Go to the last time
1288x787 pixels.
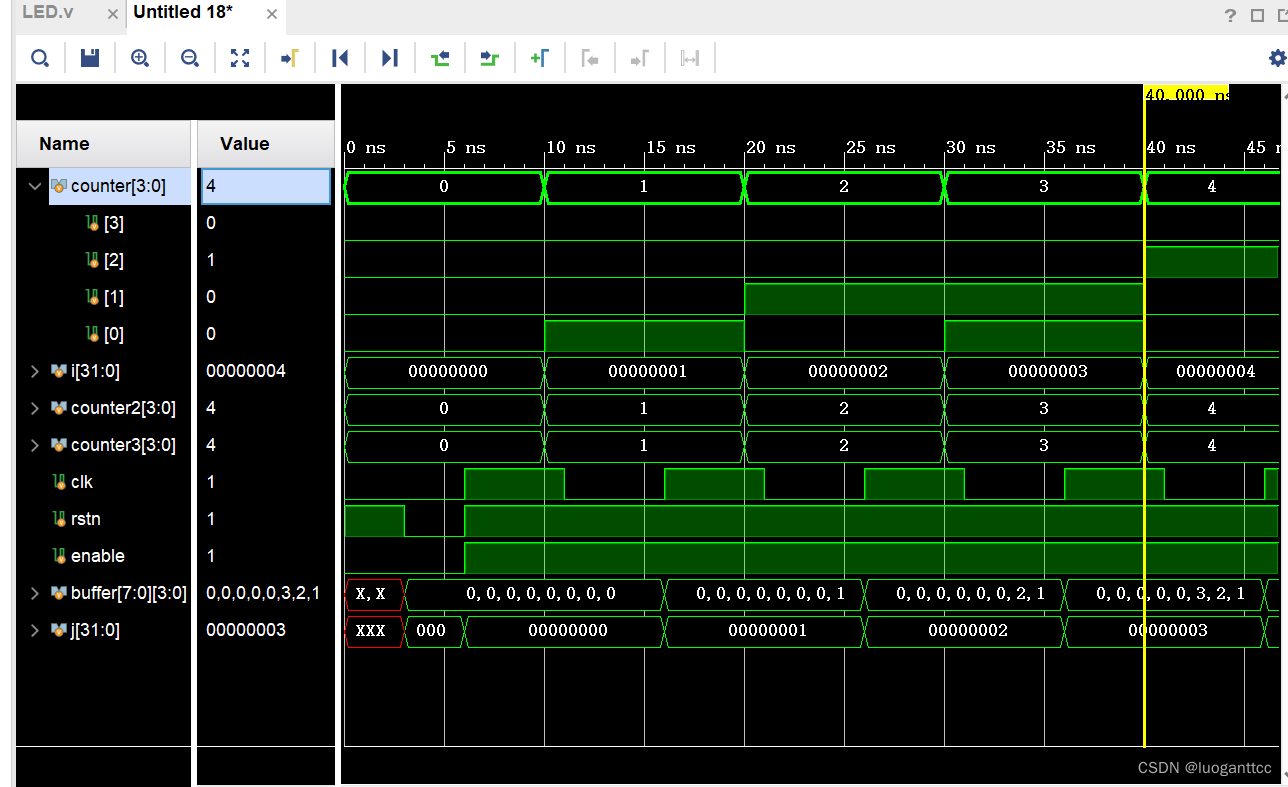click(x=390, y=58)
